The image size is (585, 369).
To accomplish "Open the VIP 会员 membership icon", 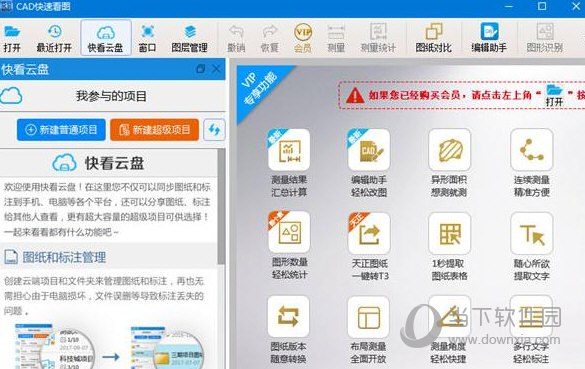I will click(303, 32).
